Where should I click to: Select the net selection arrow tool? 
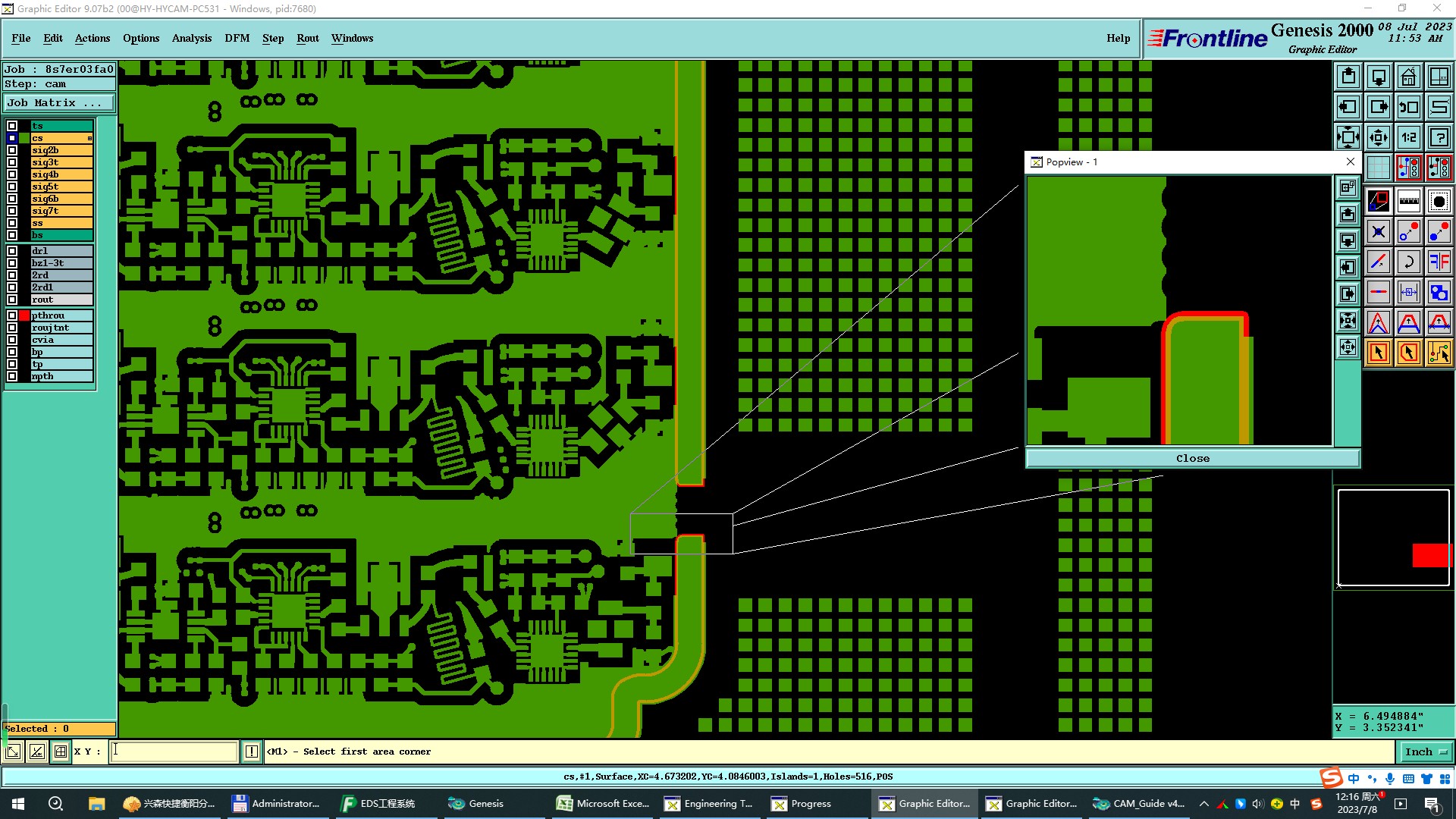click(x=1439, y=353)
